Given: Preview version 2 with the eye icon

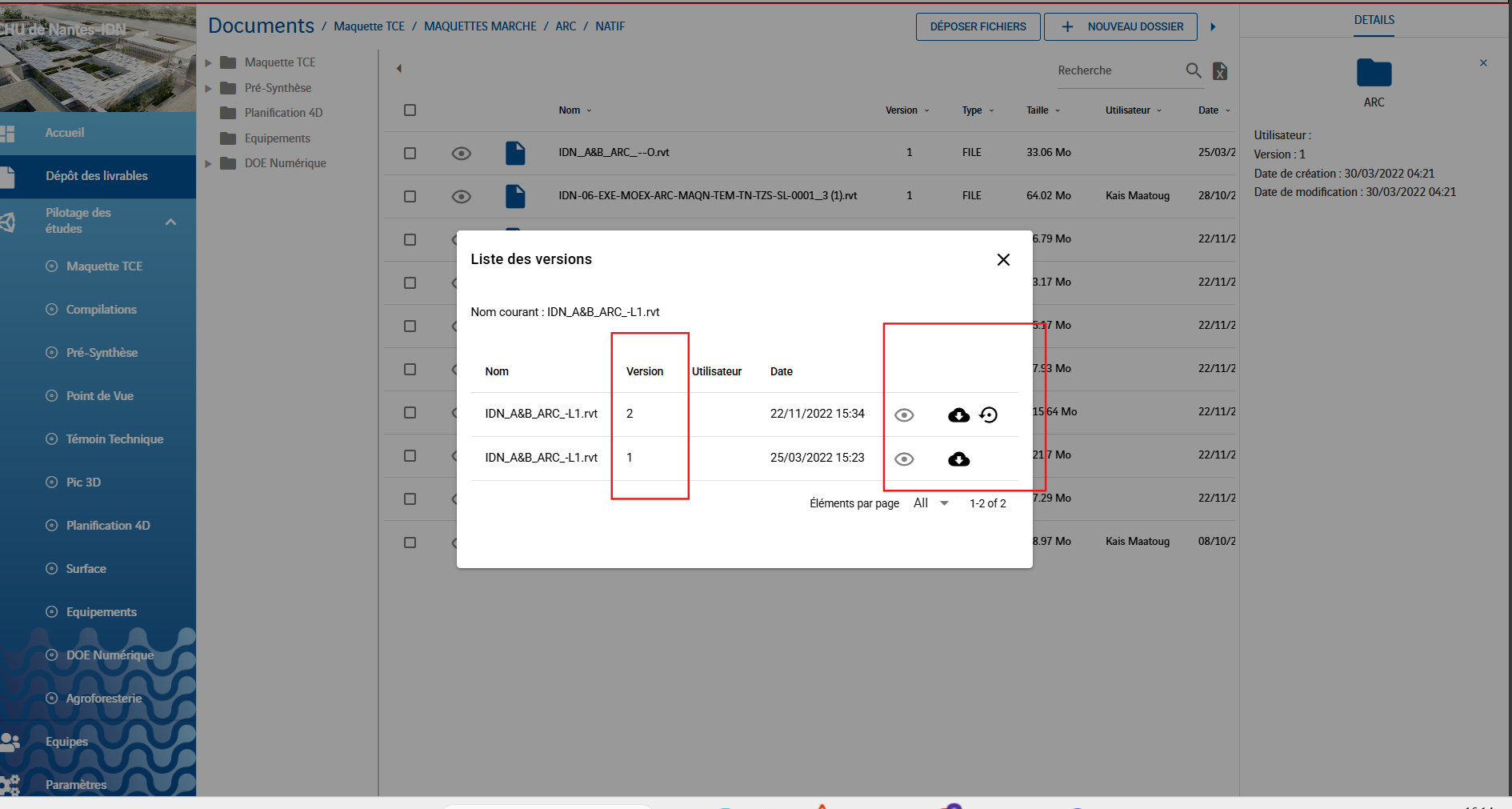Looking at the screenshot, I should (904, 415).
